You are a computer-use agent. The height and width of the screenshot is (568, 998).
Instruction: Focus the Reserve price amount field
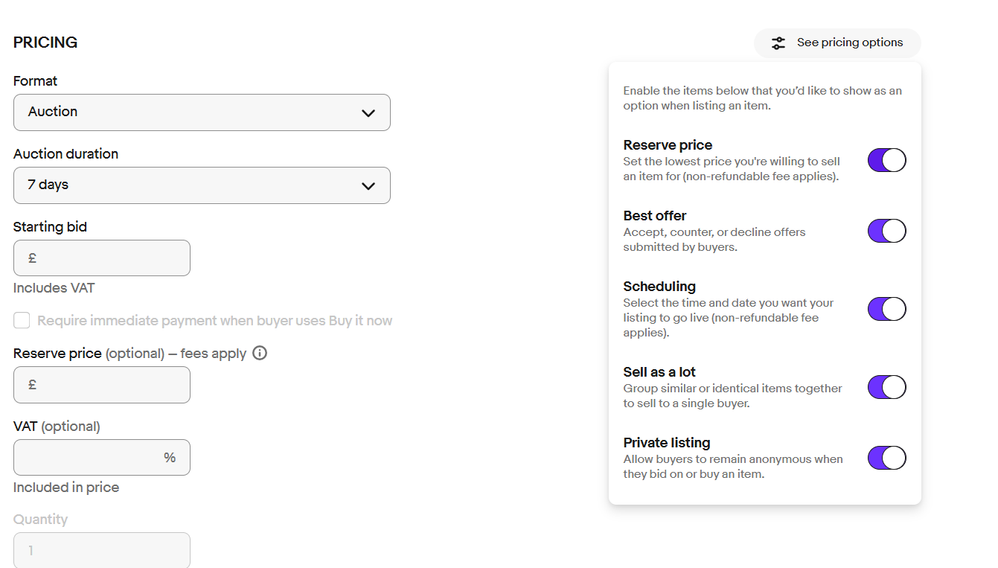(102, 385)
